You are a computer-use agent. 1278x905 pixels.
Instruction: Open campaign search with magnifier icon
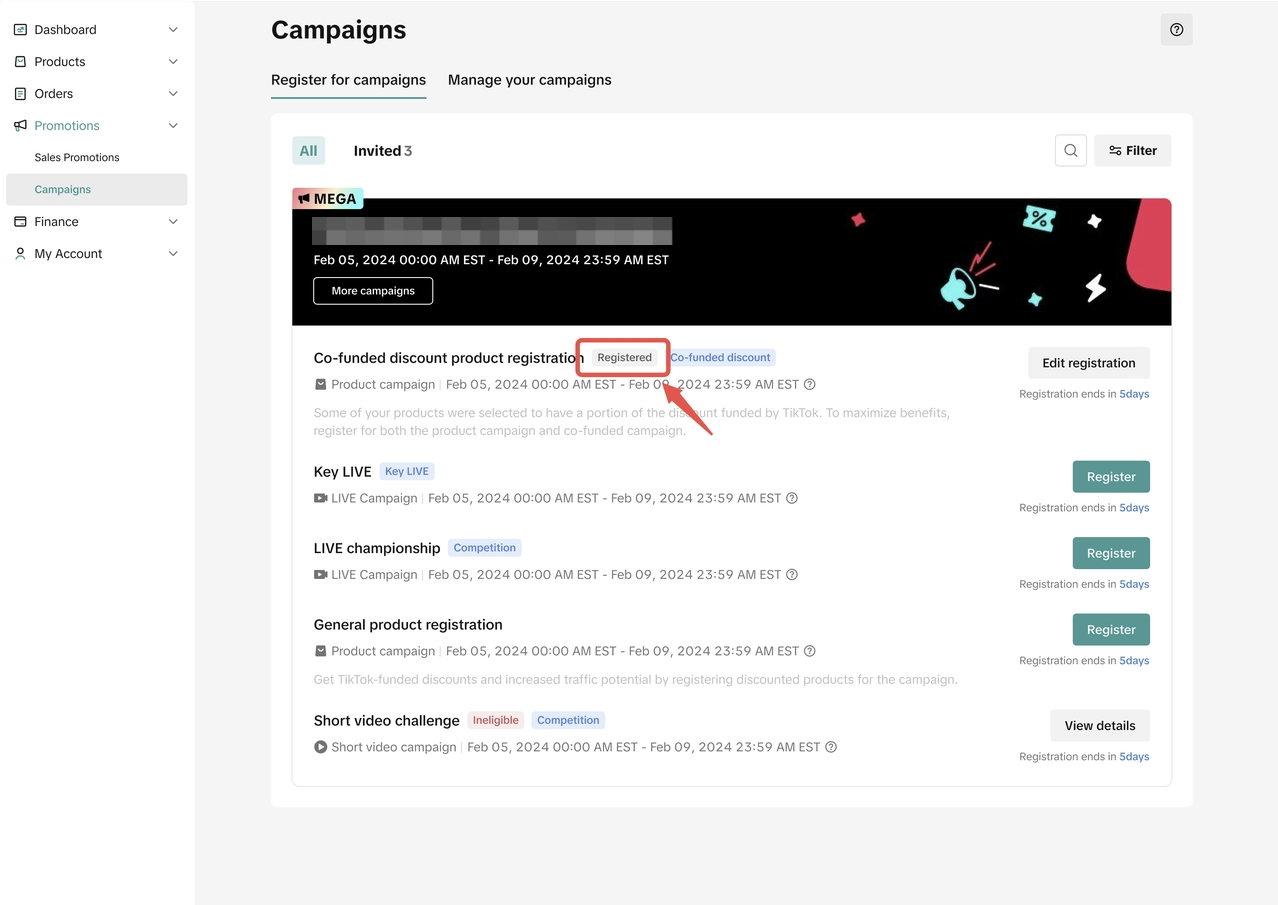(1071, 151)
